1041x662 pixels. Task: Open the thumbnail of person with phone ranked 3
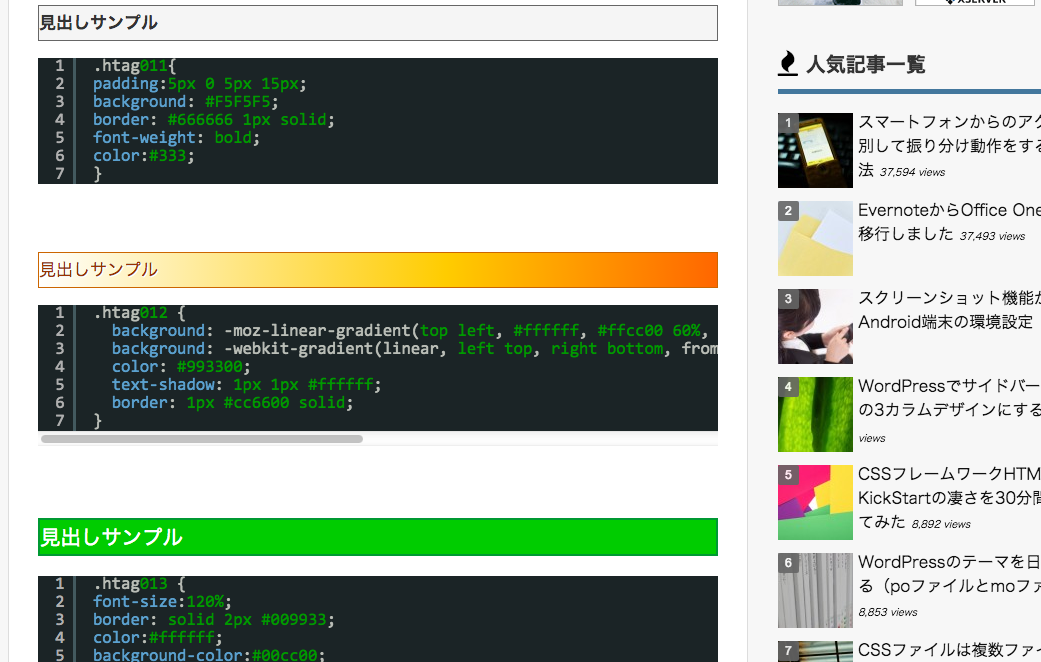point(815,327)
